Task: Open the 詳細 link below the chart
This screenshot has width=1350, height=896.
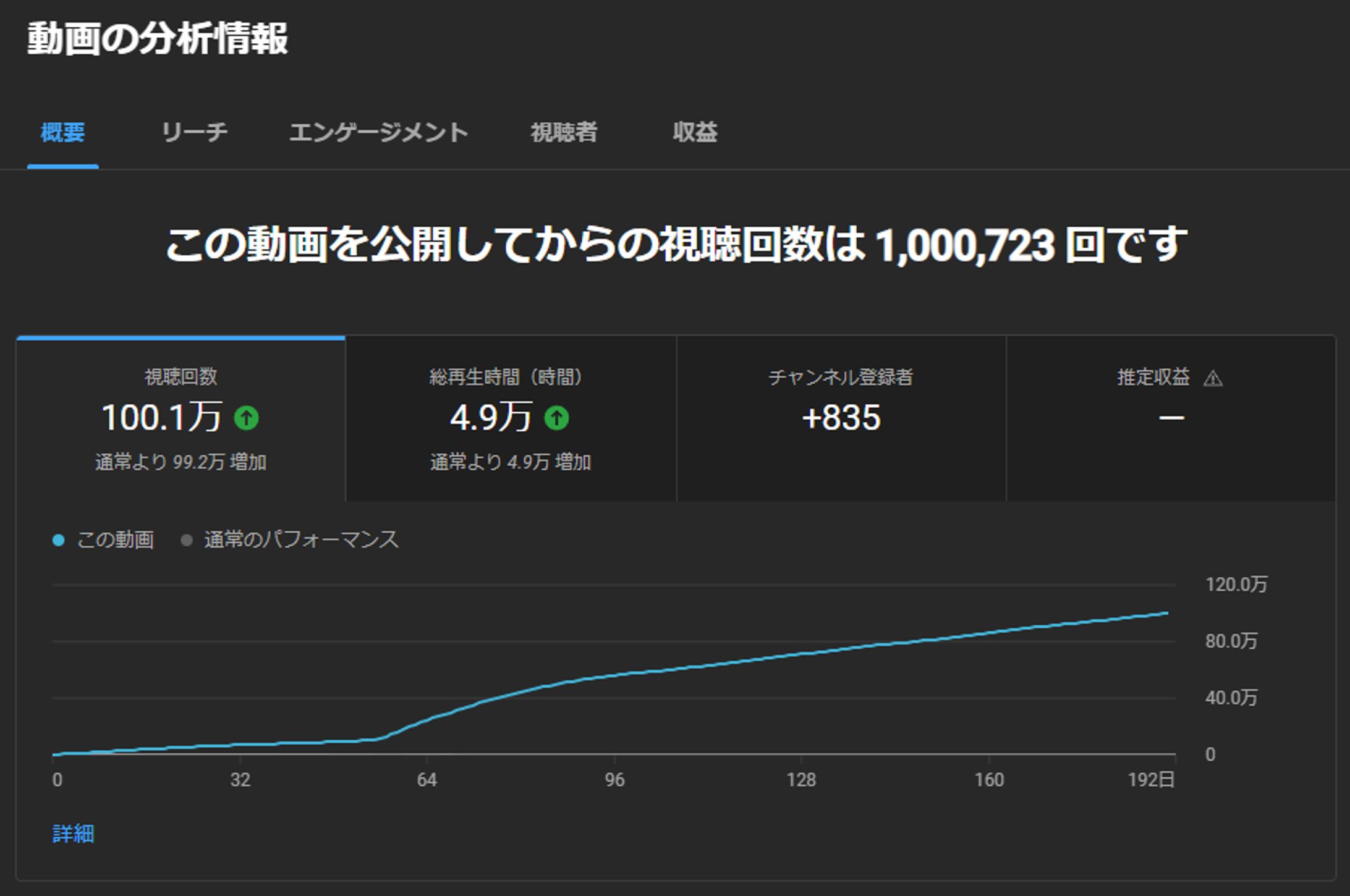Action: click(73, 835)
